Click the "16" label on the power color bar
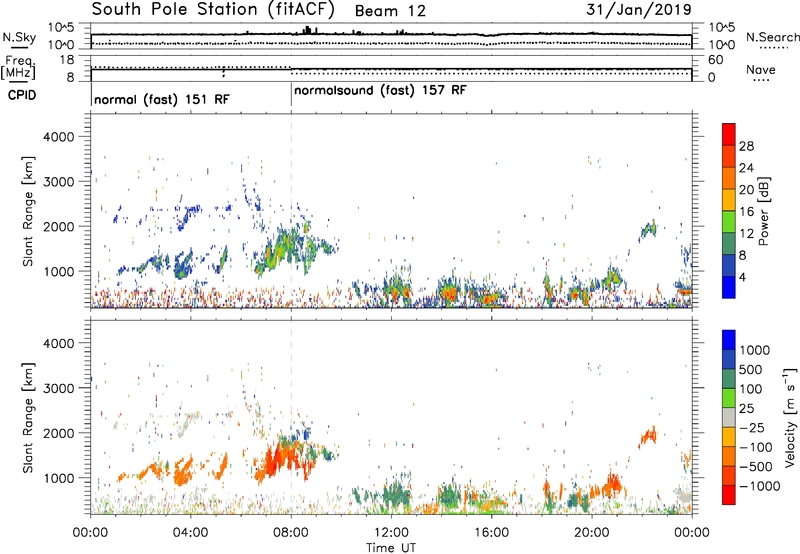Image resolution: width=800 pixels, height=554 pixels. pos(746,212)
